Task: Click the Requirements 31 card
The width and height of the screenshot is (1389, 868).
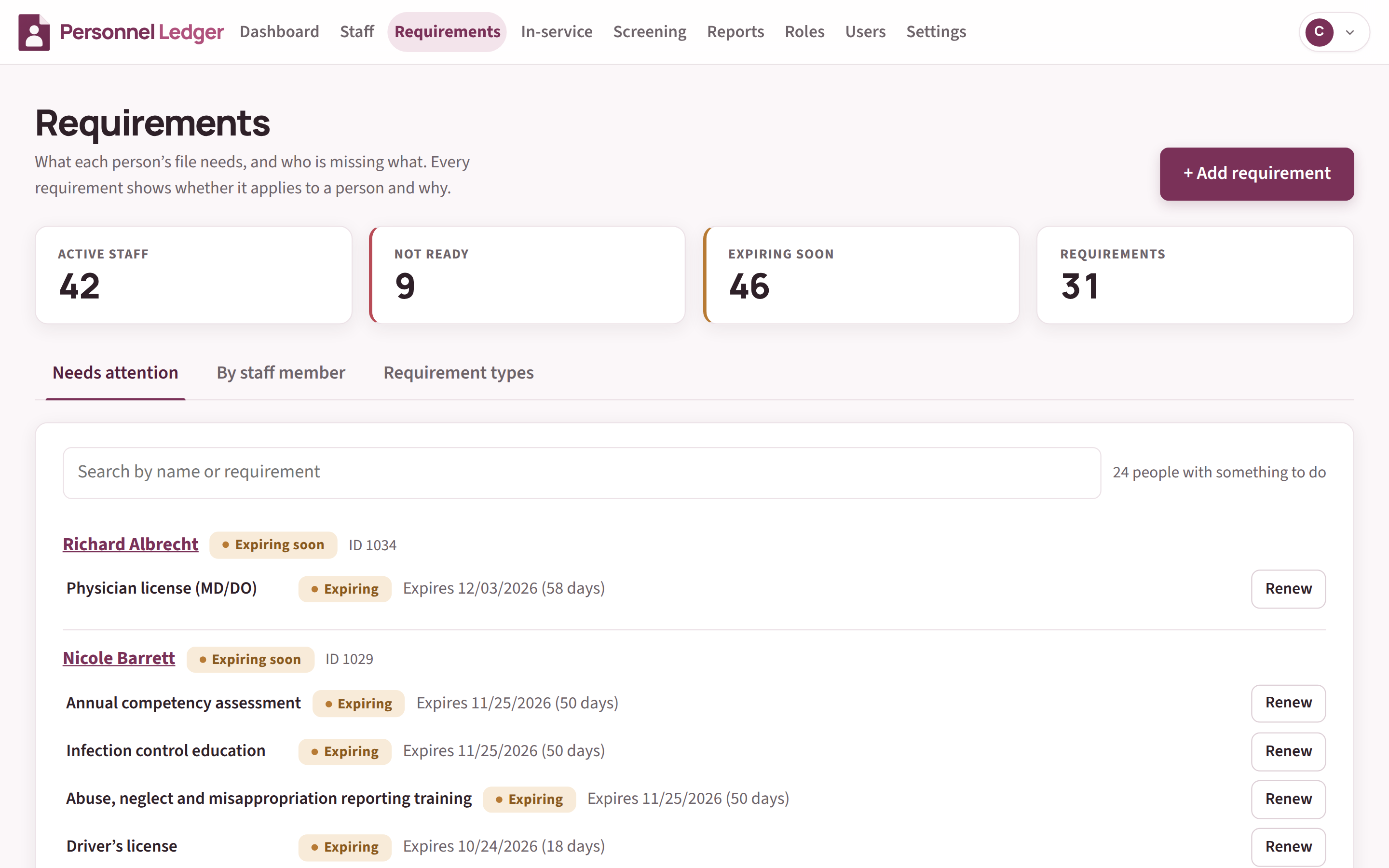Action: coord(1195,275)
